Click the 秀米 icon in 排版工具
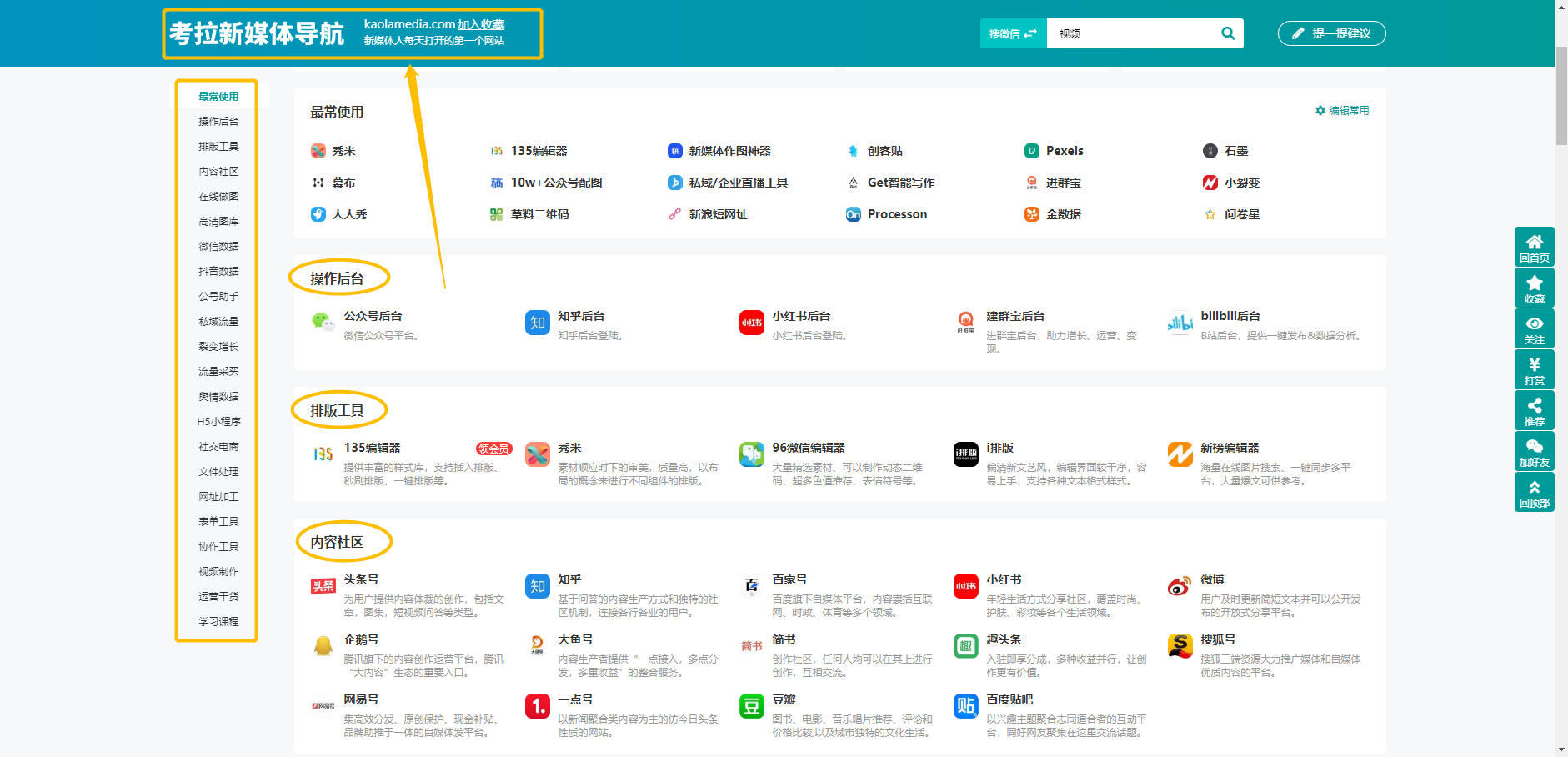 pyautogui.click(x=538, y=454)
